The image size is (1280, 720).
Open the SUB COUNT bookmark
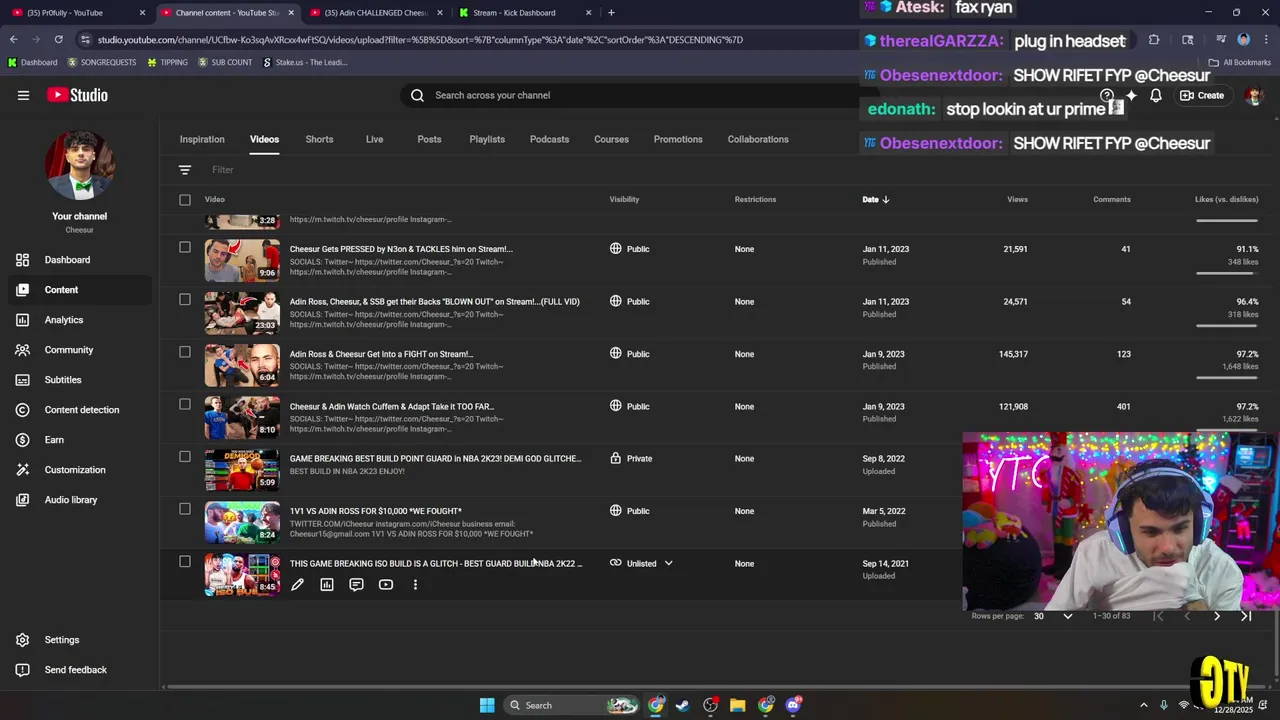click(225, 62)
